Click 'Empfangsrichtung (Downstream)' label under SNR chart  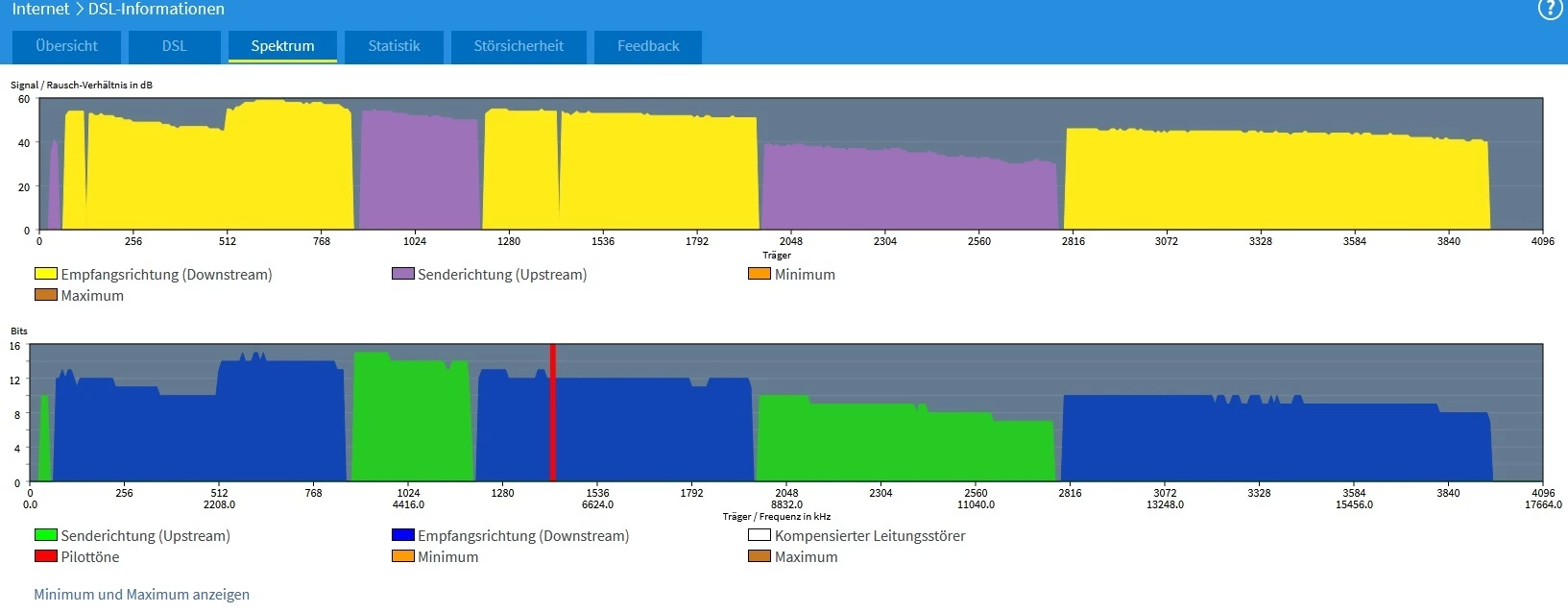pos(166,275)
